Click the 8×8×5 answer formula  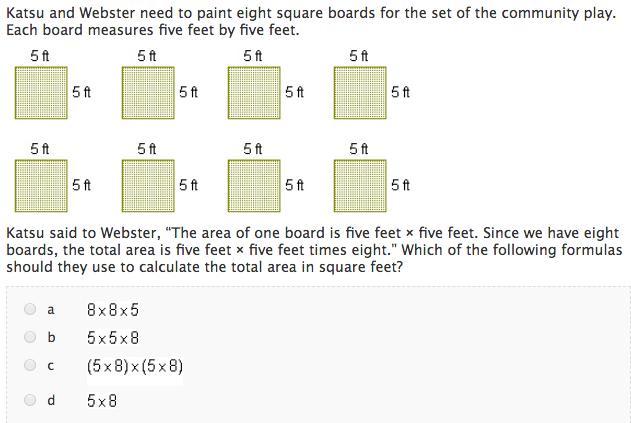[113, 310]
